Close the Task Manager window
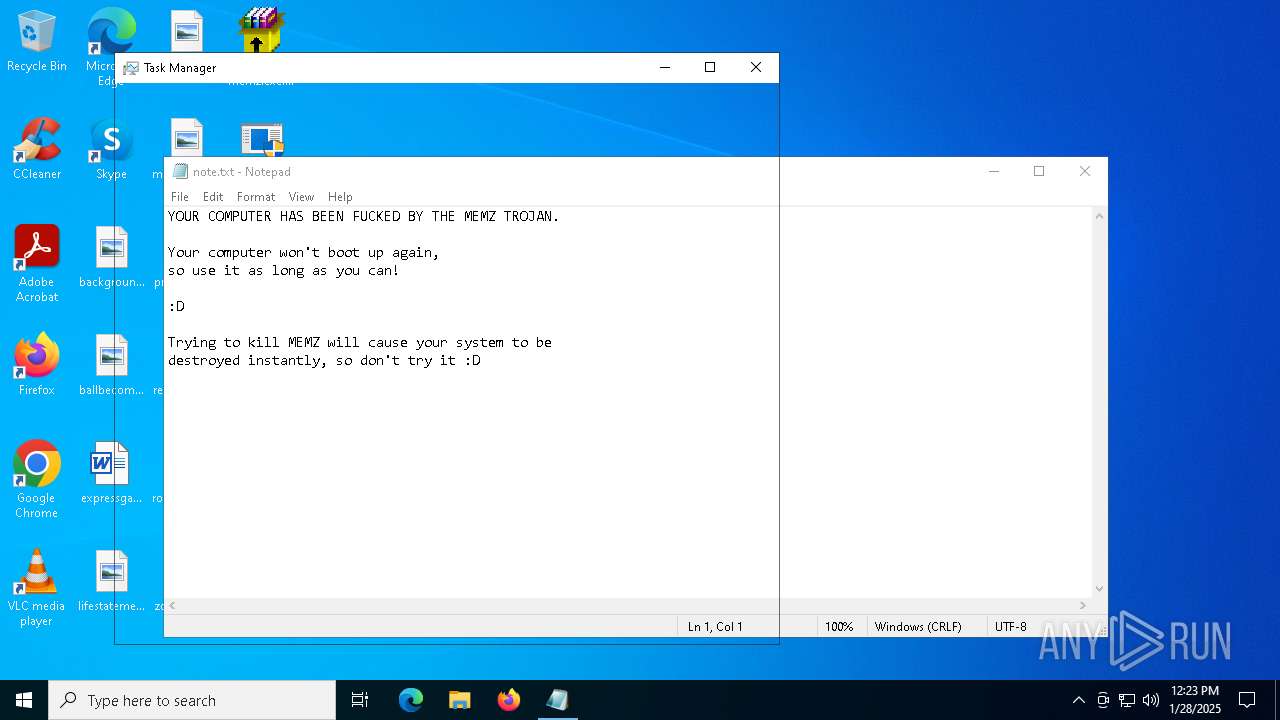This screenshot has width=1280, height=720. coord(756,67)
